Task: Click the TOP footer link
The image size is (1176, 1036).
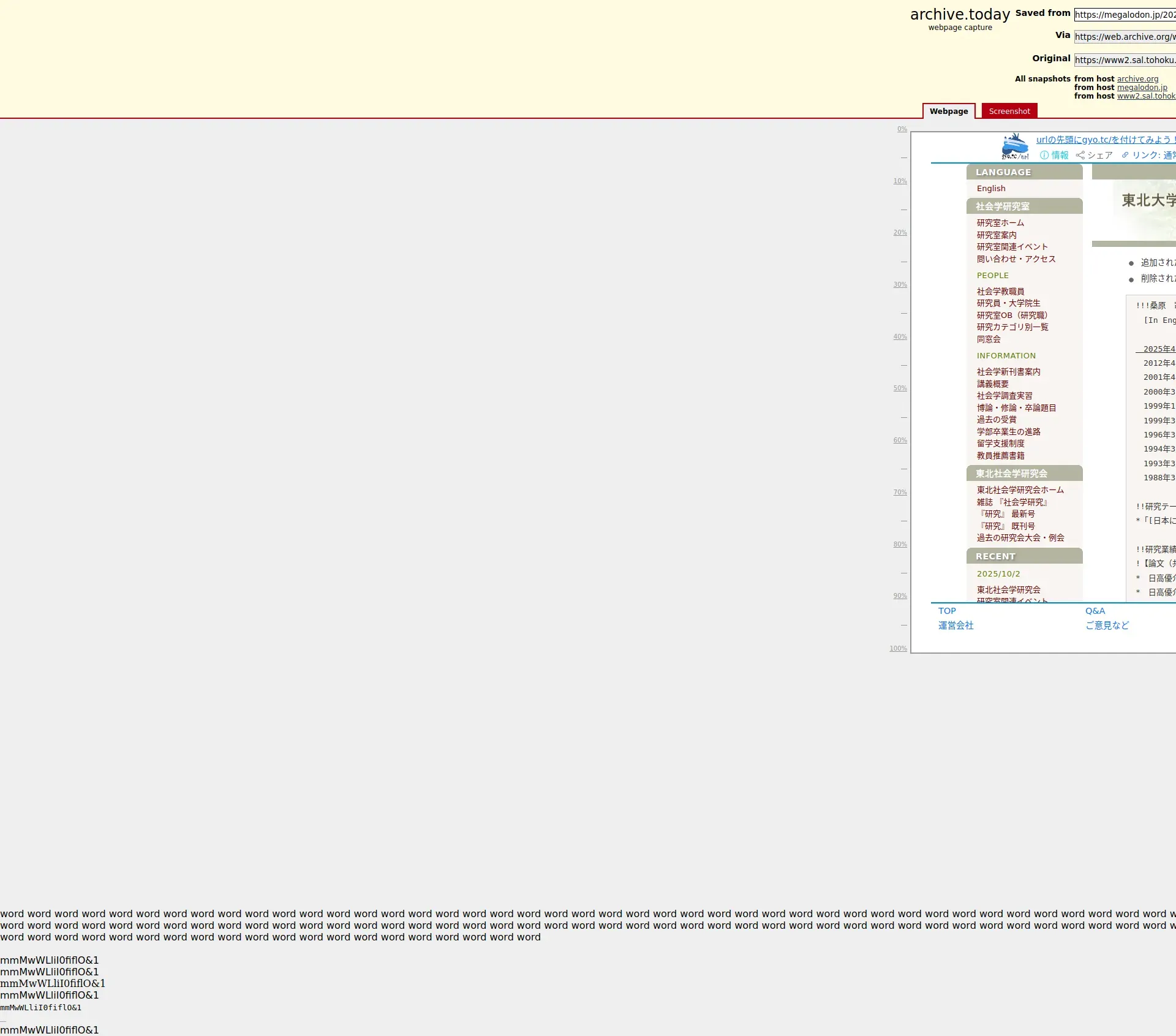Action: point(946,611)
